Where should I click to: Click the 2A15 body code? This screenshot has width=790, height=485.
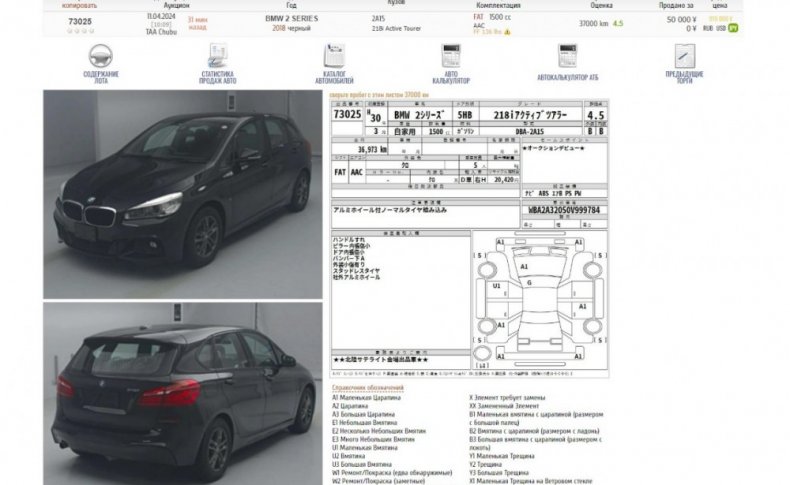pyautogui.click(x=378, y=19)
